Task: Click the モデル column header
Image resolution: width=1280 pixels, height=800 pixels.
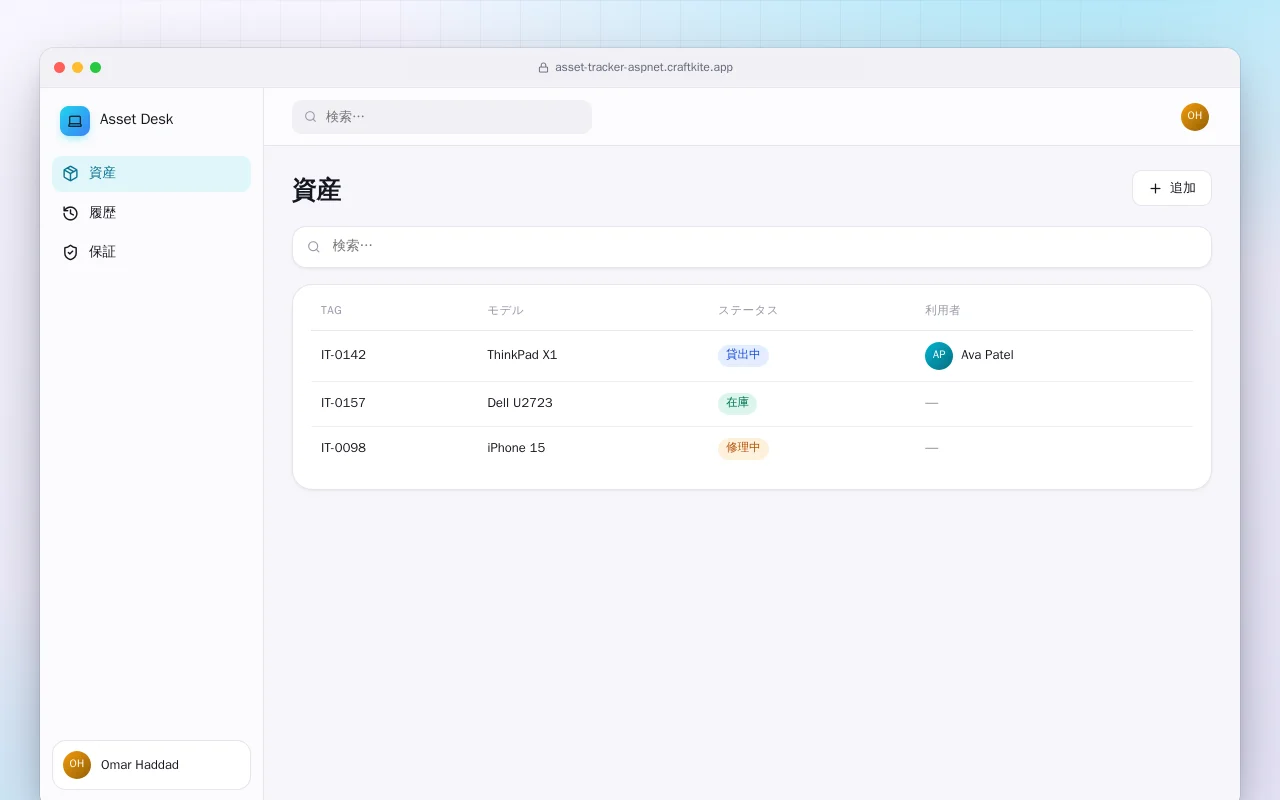Action: [x=505, y=311]
